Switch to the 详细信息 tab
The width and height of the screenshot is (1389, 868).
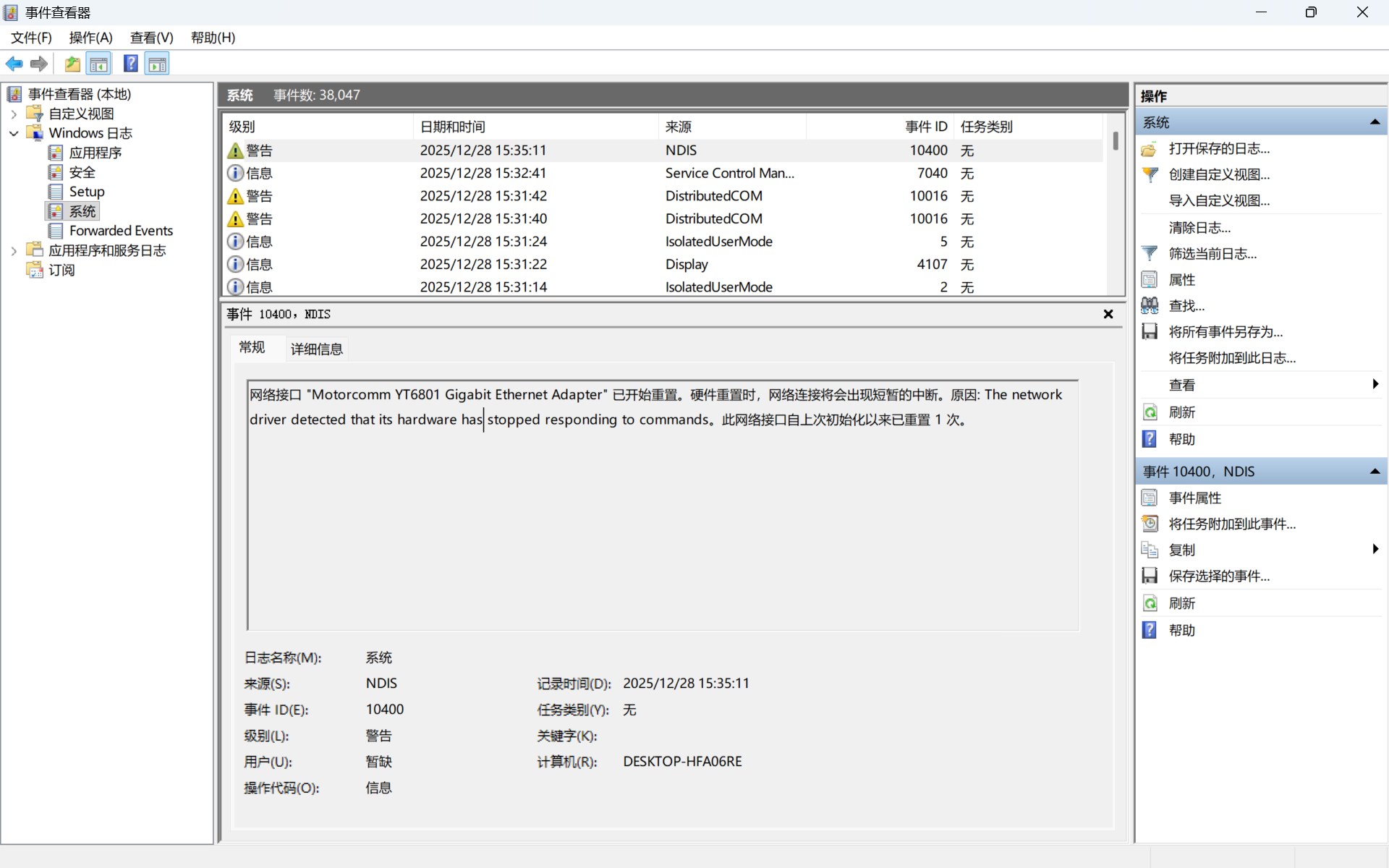tap(317, 349)
